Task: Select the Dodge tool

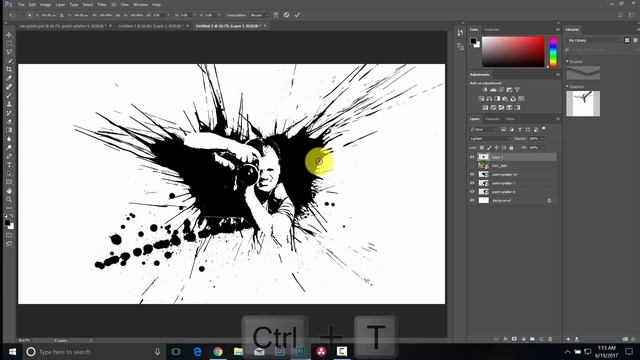Action: (x=9, y=147)
